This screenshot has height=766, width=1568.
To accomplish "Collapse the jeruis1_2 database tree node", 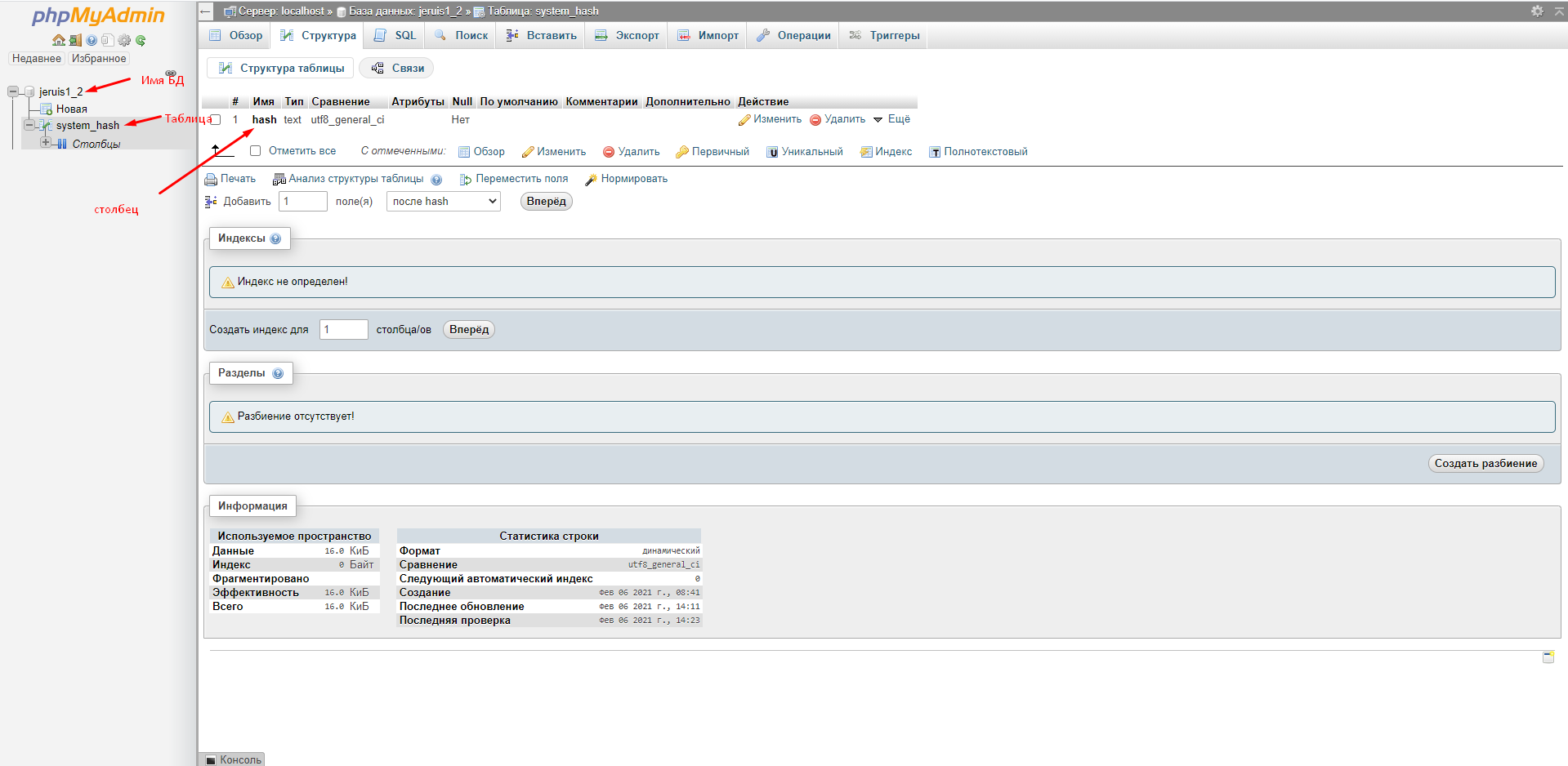I will click(x=13, y=91).
